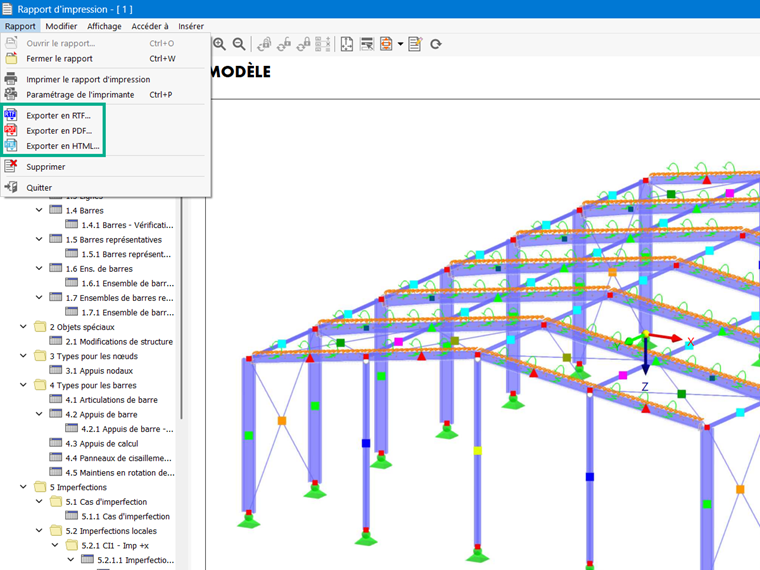Select 4.3 Appuis de calcul item
Viewport: 760px width, 570px height.
tap(102, 443)
